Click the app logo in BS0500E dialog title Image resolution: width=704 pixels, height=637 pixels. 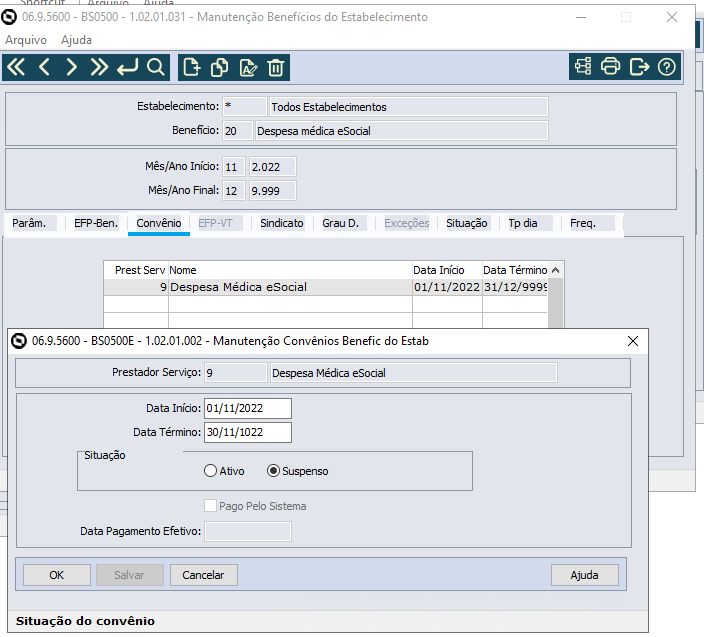click(18, 341)
